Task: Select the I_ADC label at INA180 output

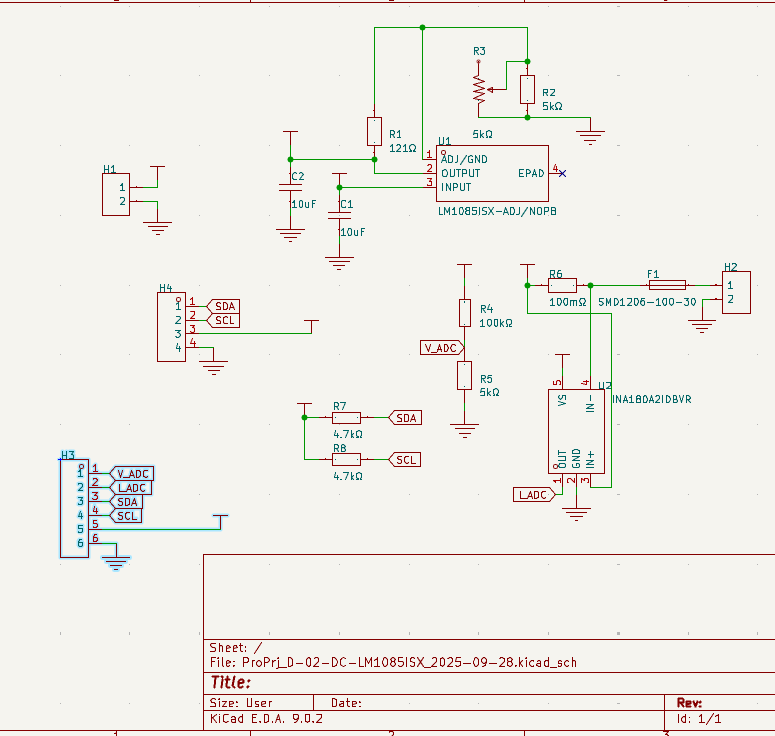Action: point(532,495)
